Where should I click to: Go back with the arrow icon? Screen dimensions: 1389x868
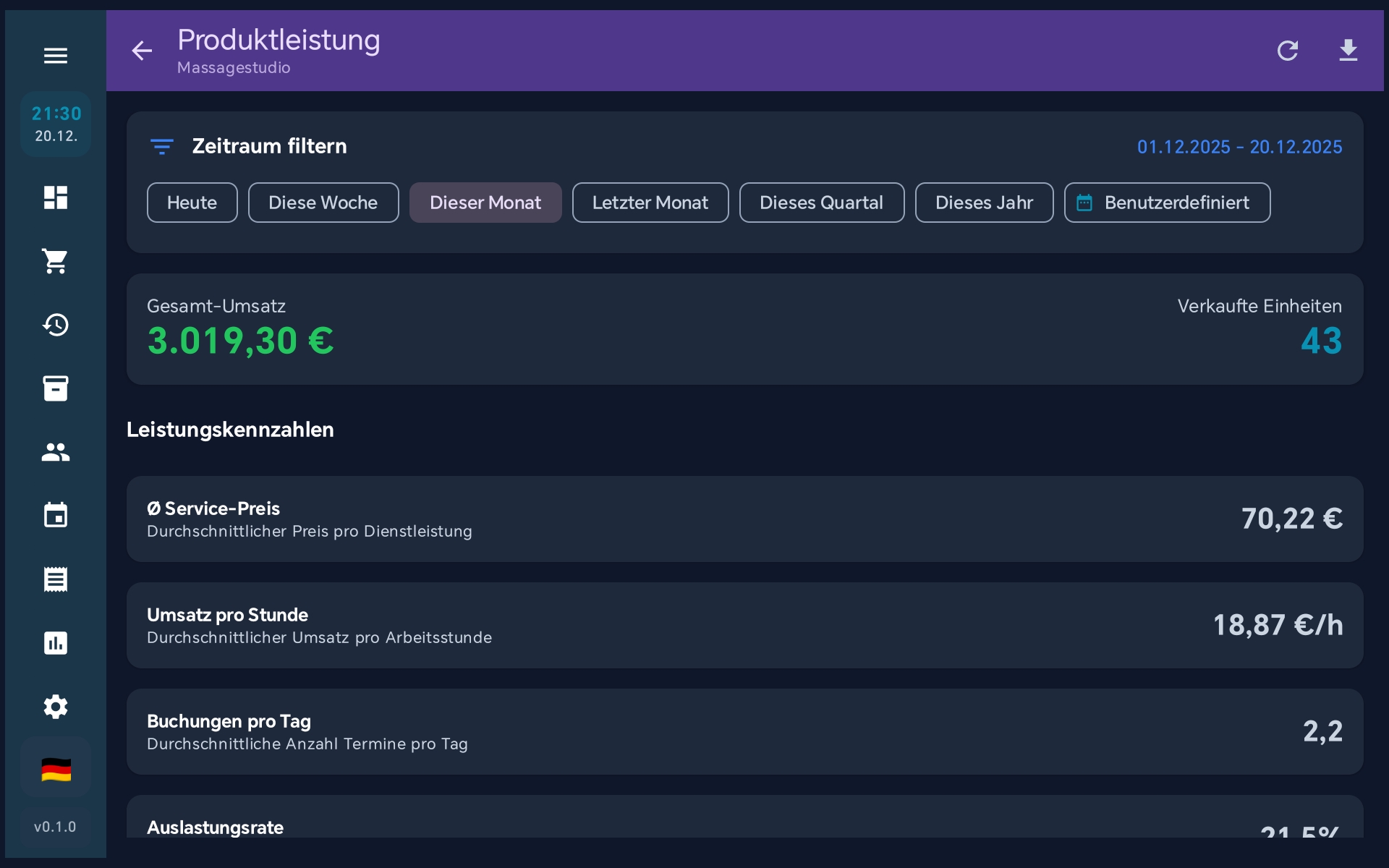tap(142, 51)
